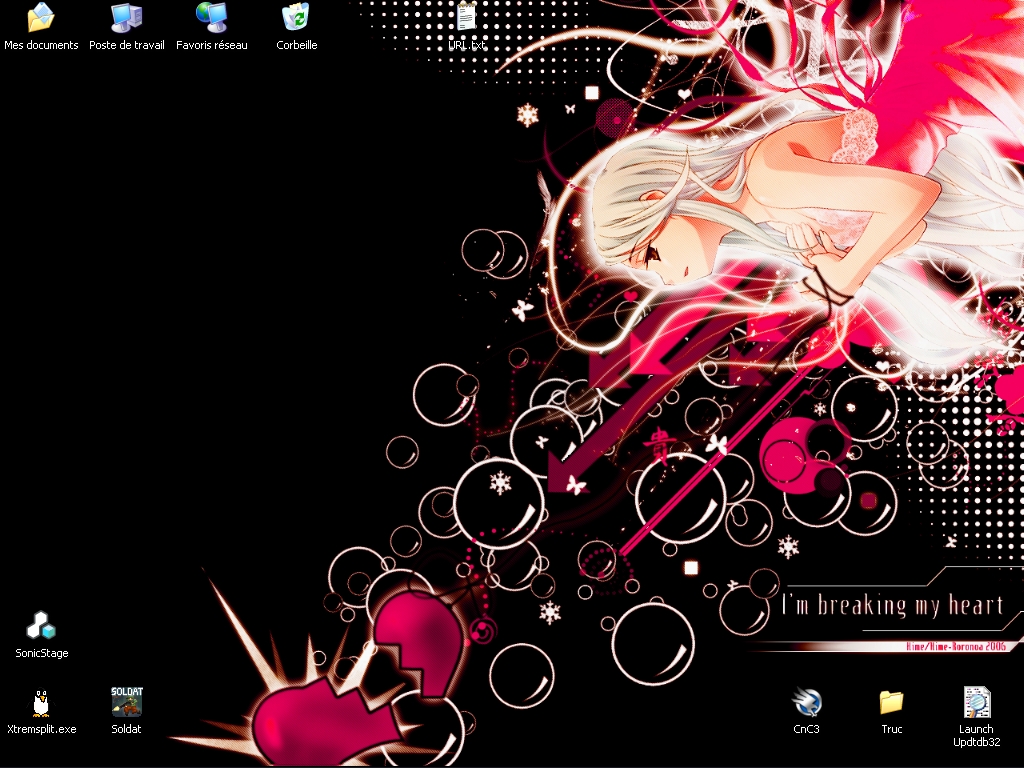This screenshot has height=768, width=1024.
Task: Select the Poste de travail computer icon
Action: click(x=127, y=18)
